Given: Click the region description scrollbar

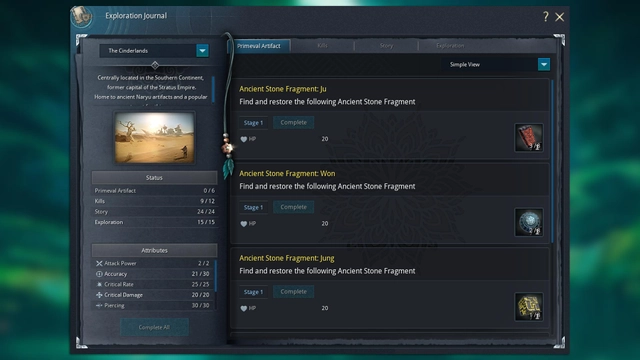Looking at the screenshot, I should point(213,90).
